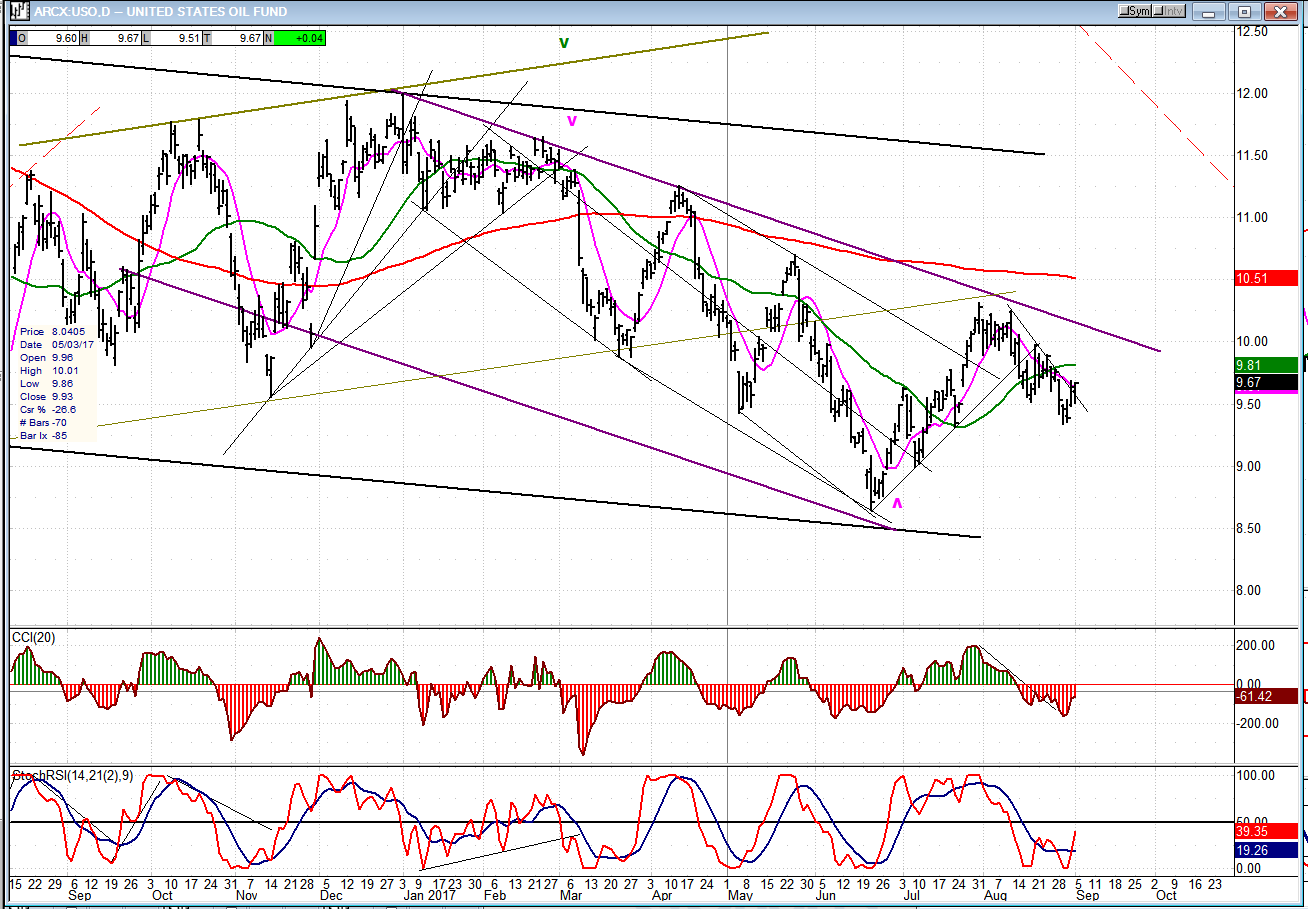Click the magenta down arrow marker near March

tap(572, 121)
